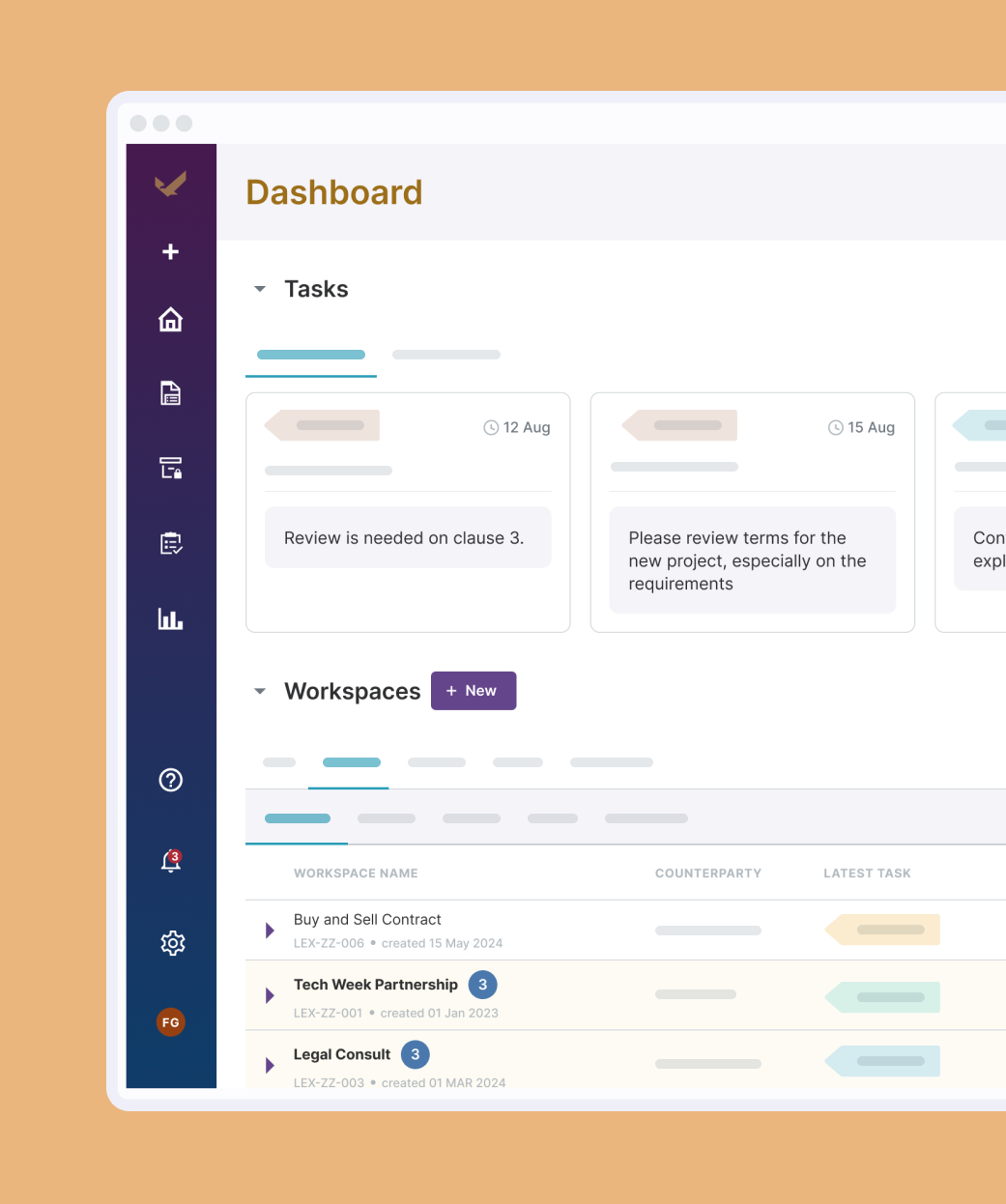Open the bar chart analytics icon
This screenshot has width=1006, height=1204.
point(171,619)
